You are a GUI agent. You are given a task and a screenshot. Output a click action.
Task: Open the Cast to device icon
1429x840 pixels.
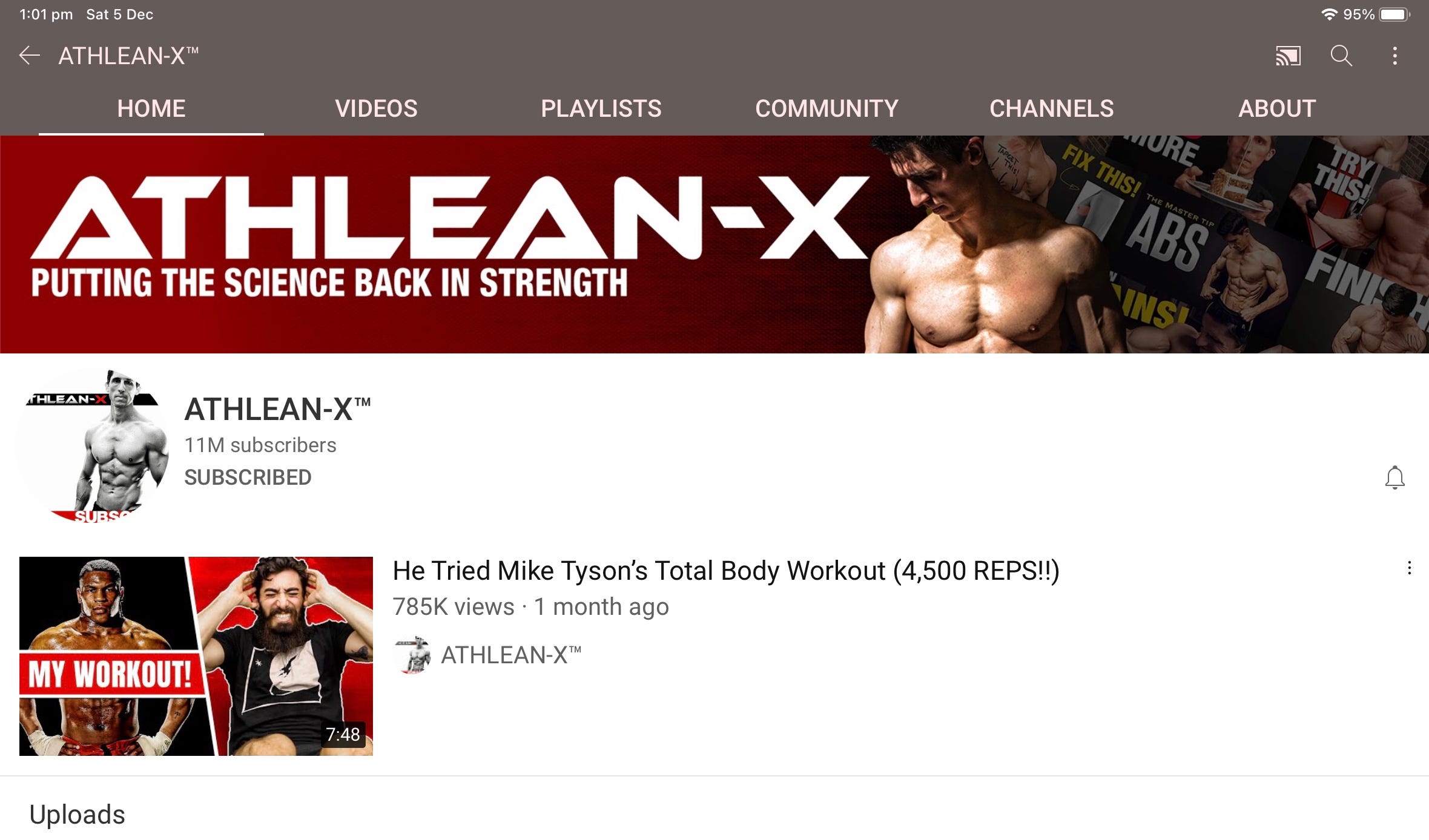pyautogui.click(x=1288, y=56)
